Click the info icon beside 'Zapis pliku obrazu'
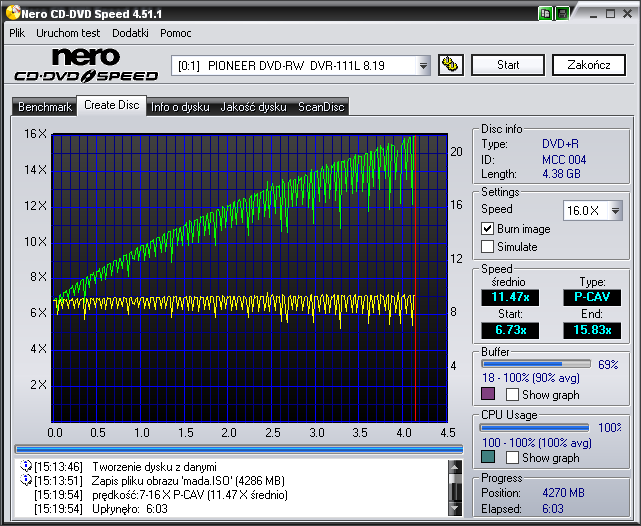 coord(26,480)
